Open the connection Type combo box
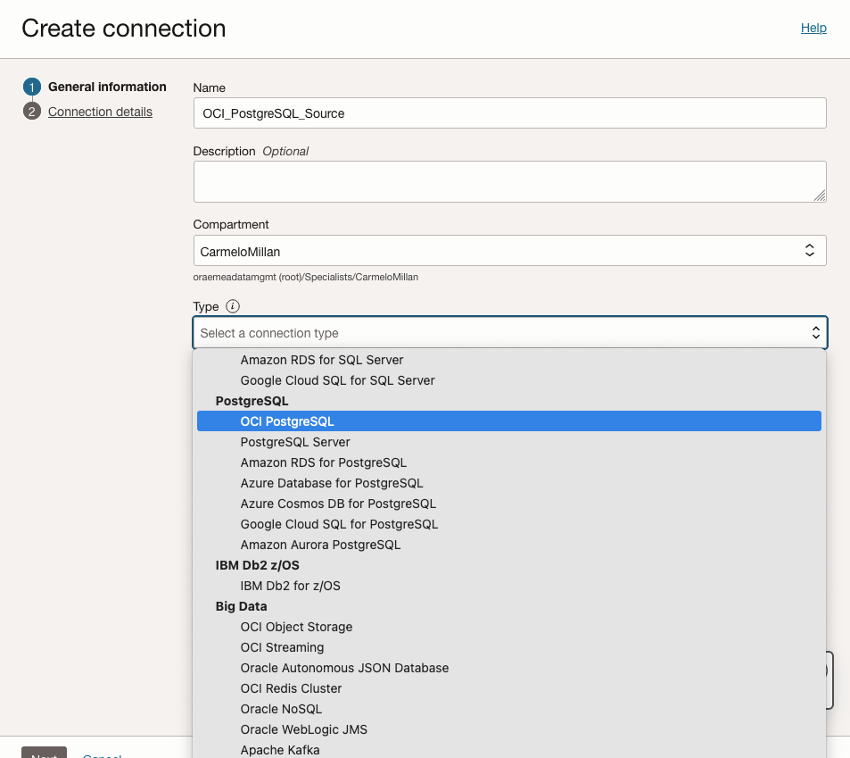The width and height of the screenshot is (850, 758). [x=509, y=333]
